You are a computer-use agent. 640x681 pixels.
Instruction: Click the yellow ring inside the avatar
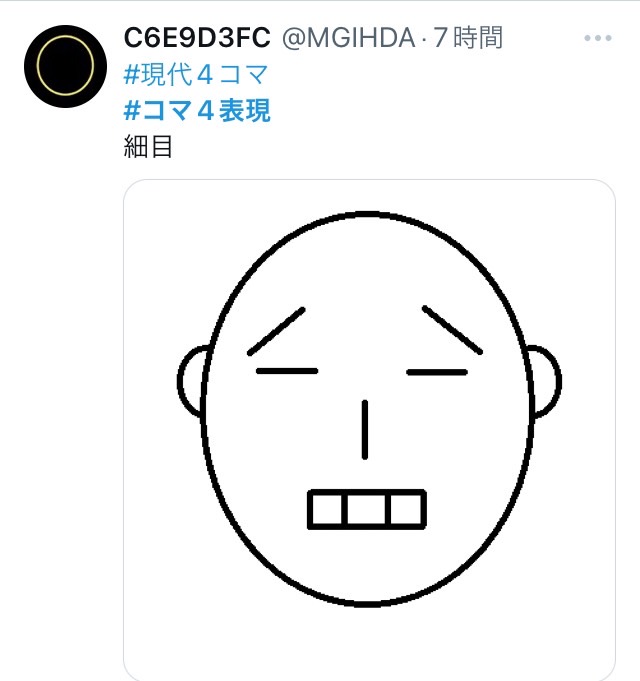pyautogui.click(x=65, y=66)
